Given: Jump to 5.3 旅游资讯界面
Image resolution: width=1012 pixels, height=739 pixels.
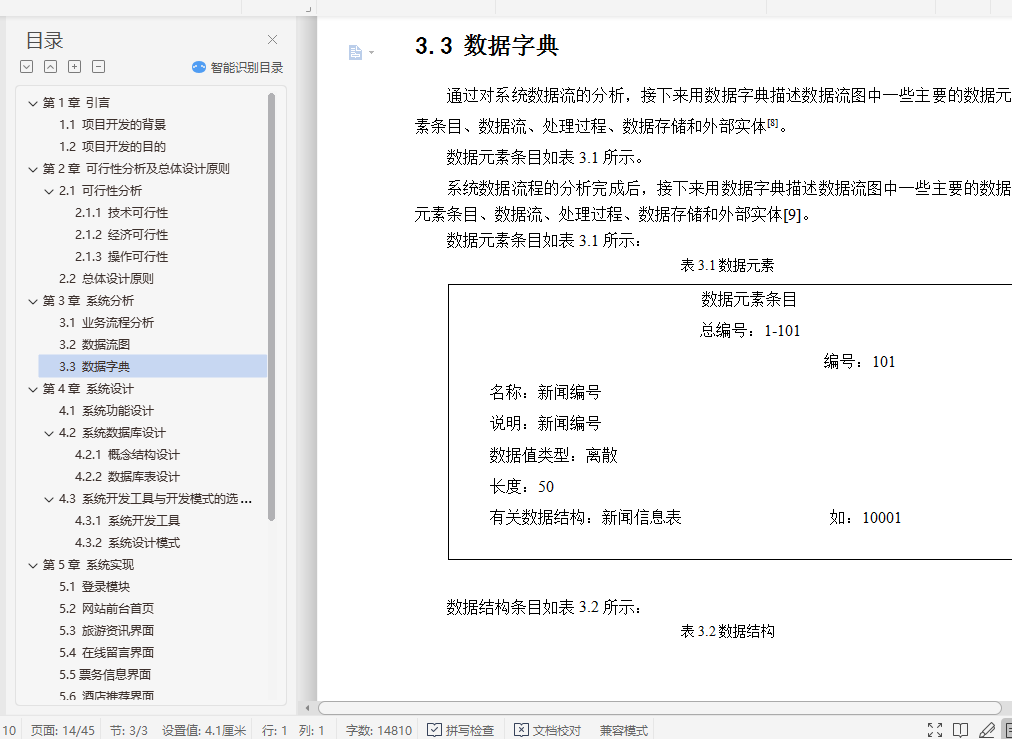Looking at the screenshot, I should [106, 631].
